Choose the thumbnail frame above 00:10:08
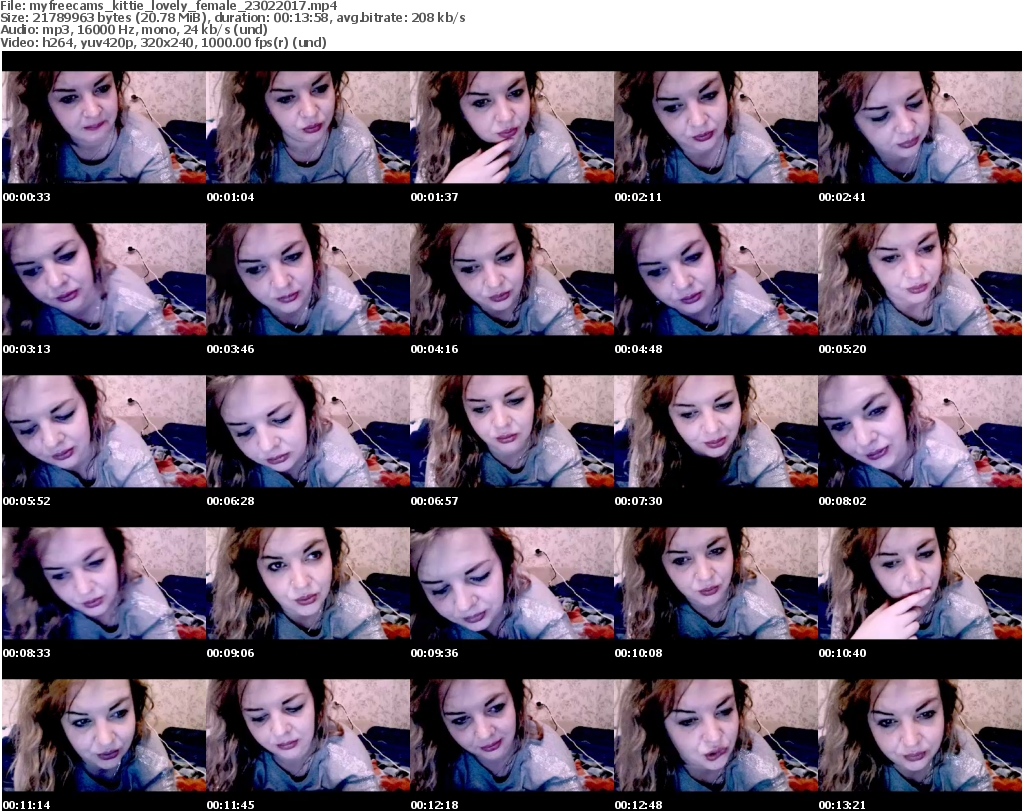The height and width of the screenshot is (811, 1024). point(716,584)
